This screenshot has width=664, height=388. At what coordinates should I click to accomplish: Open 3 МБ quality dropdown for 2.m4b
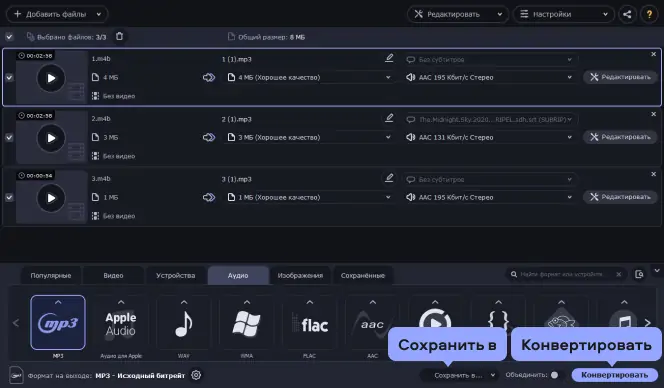click(x=309, y=137)
